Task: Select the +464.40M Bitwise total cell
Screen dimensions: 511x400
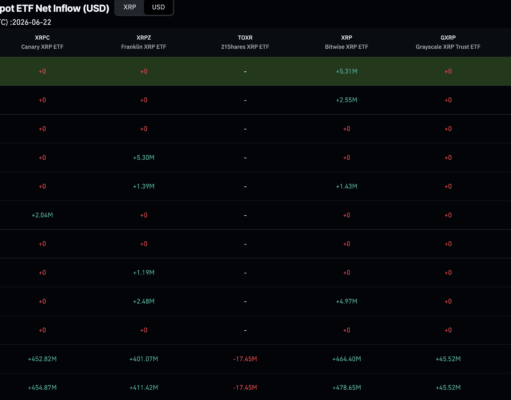Action: (347, 359)
